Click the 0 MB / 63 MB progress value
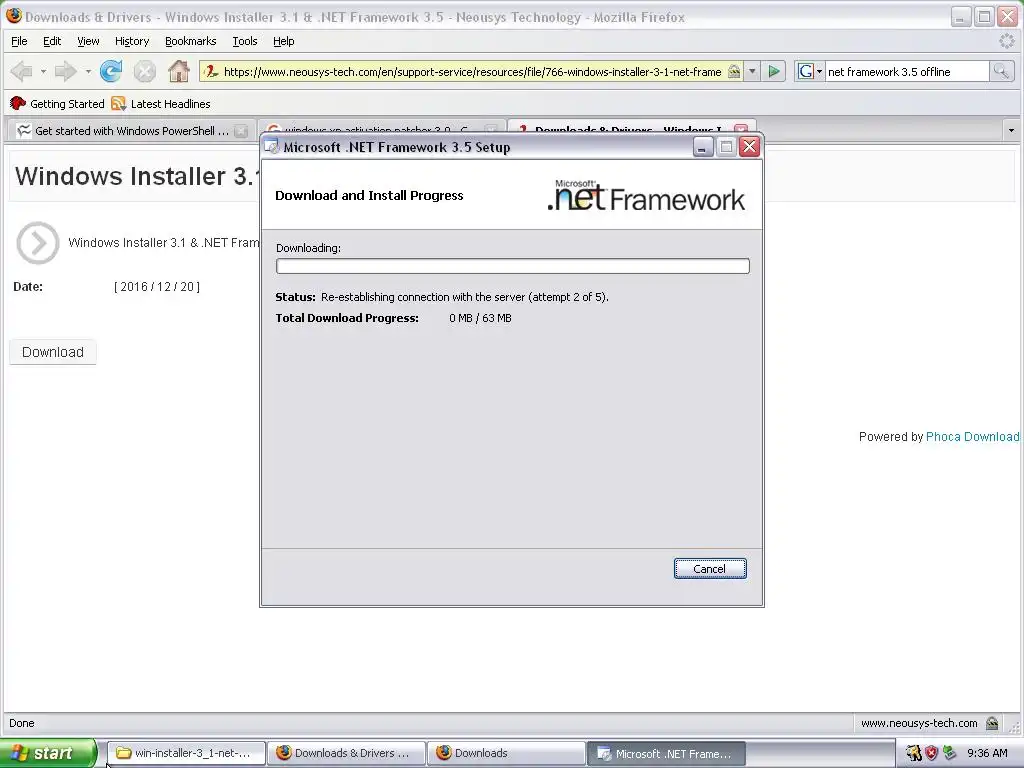The height and width of the screenshot is (768, 1024). pos(480,318)
